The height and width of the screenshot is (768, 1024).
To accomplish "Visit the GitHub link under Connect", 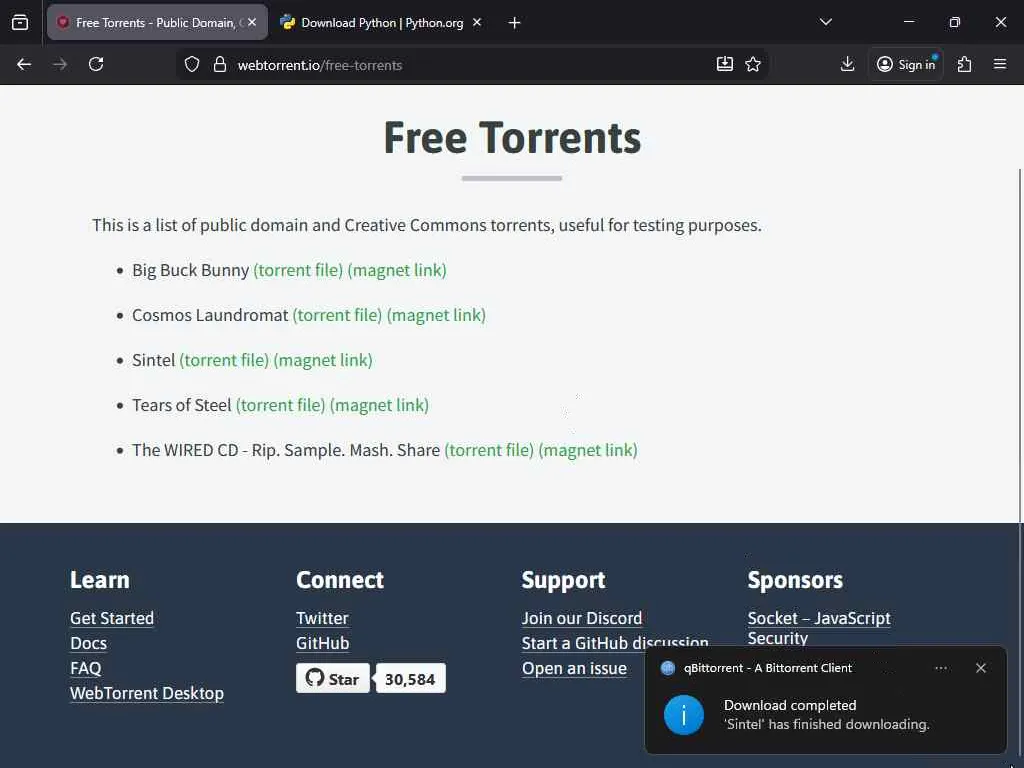I will (323, 643).
